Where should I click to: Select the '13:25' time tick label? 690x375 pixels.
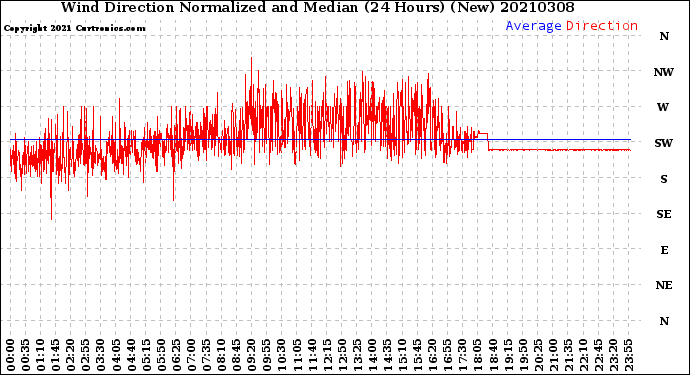(x=357, y=355)
